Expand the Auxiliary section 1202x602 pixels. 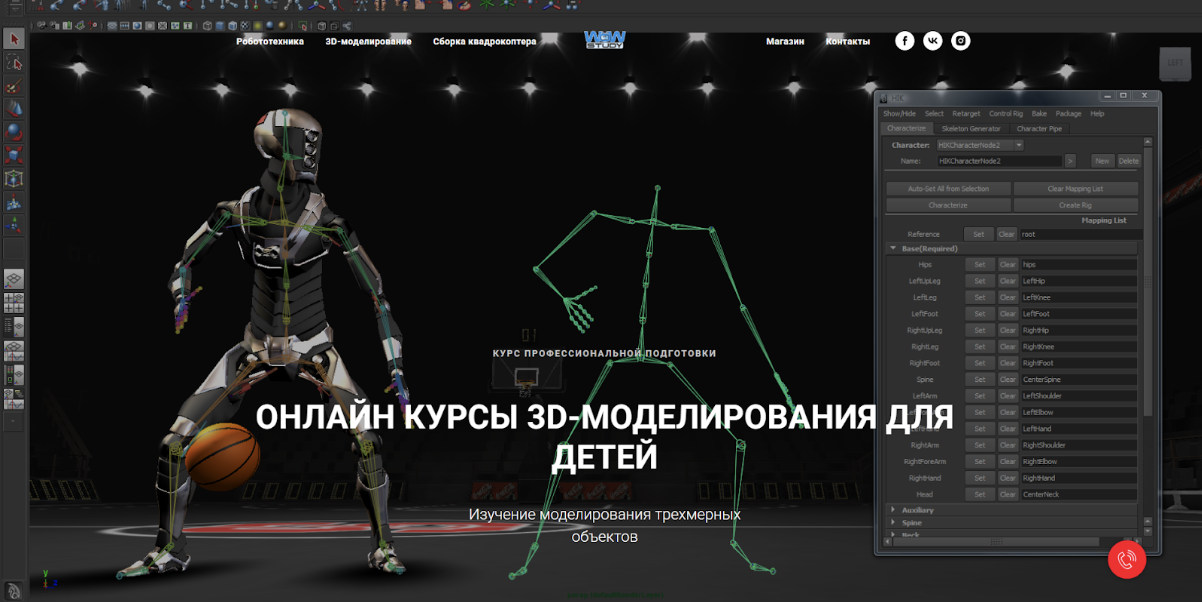[892, 510]
